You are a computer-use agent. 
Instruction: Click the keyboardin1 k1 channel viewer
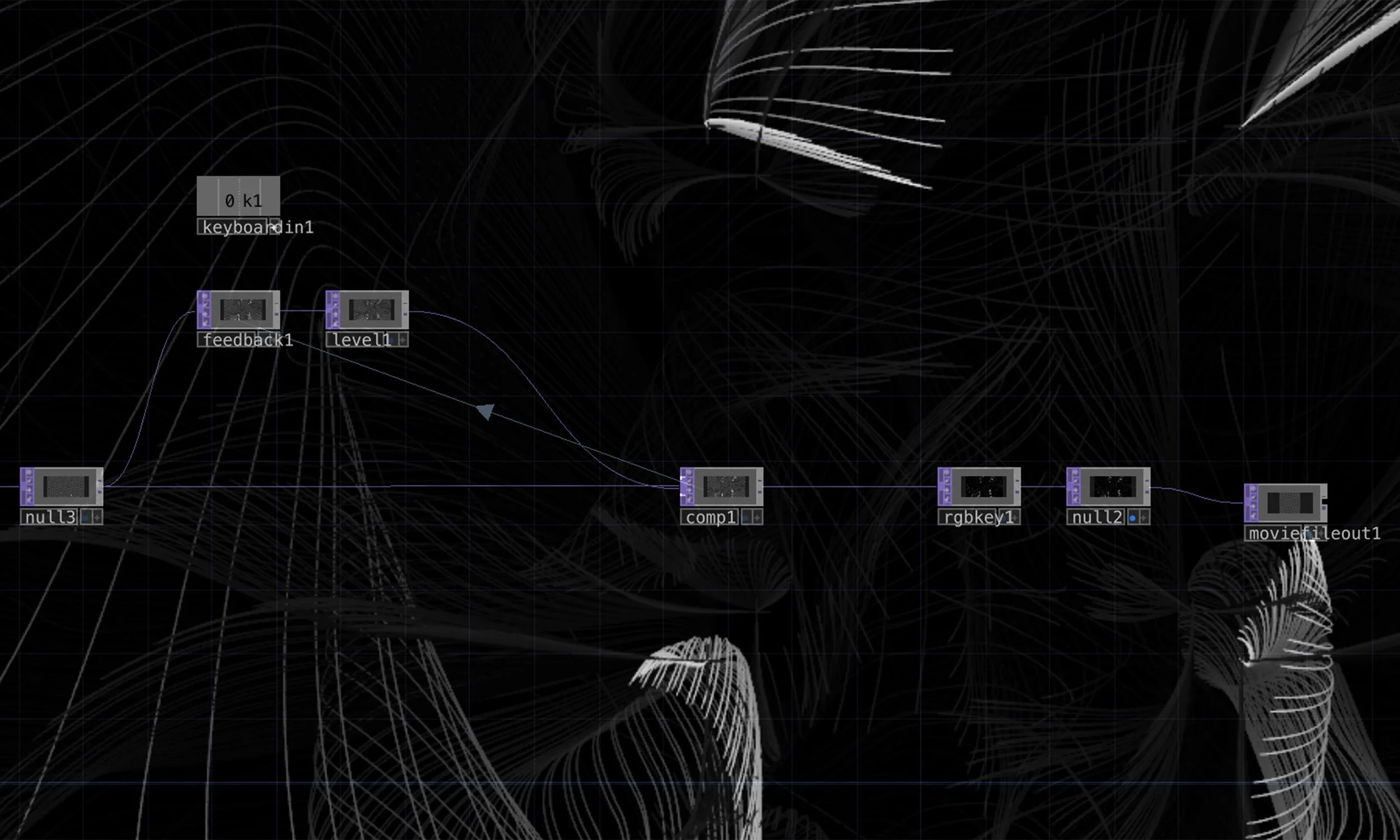(x=238, y=196)
